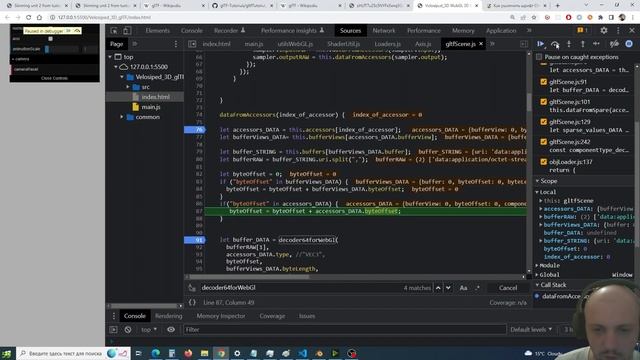Open DevTools settings gear
640x360 pixels.
pos(604,31)
